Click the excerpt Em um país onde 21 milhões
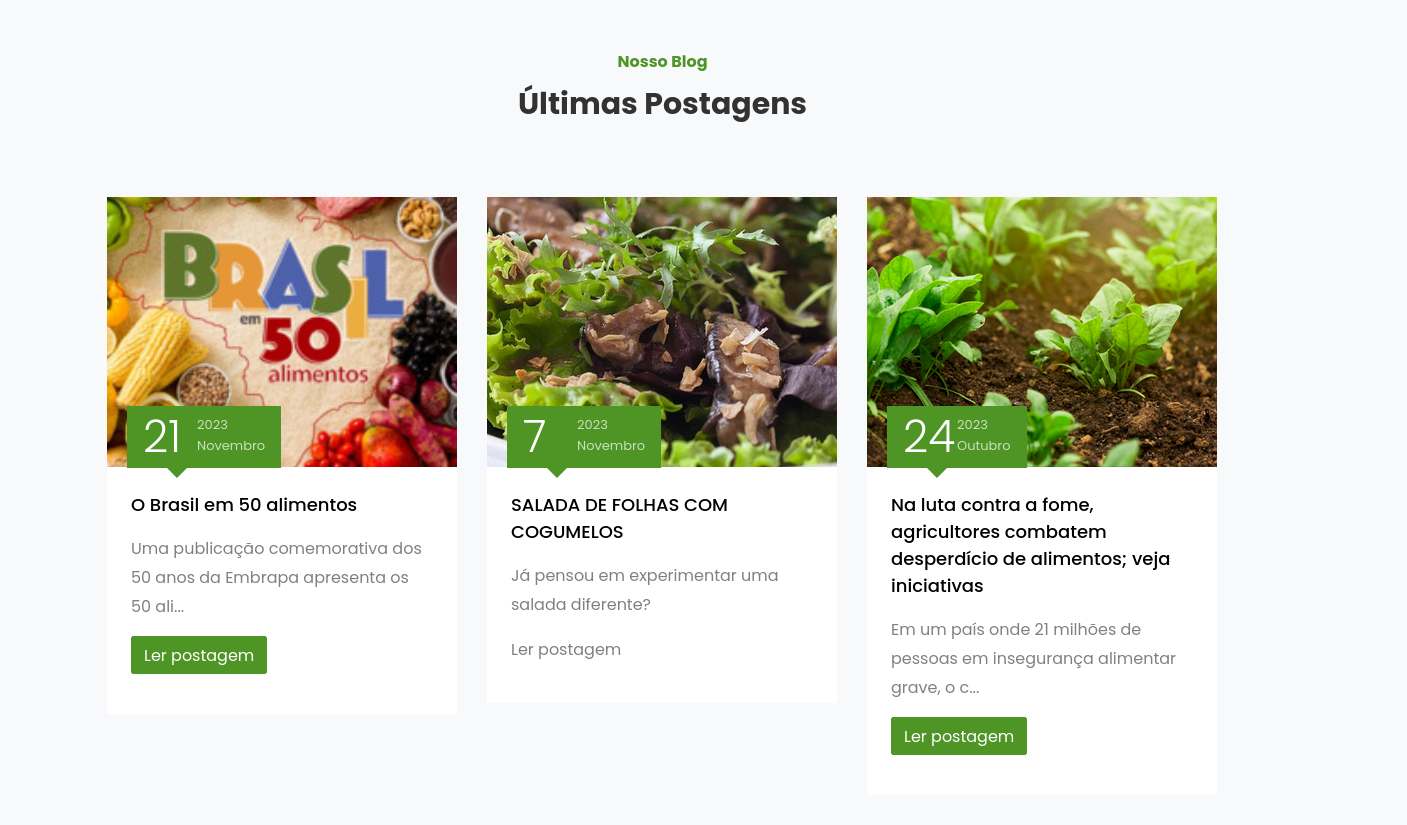The width and height of the screenshot is (1407, 825). pos(1033,658)
